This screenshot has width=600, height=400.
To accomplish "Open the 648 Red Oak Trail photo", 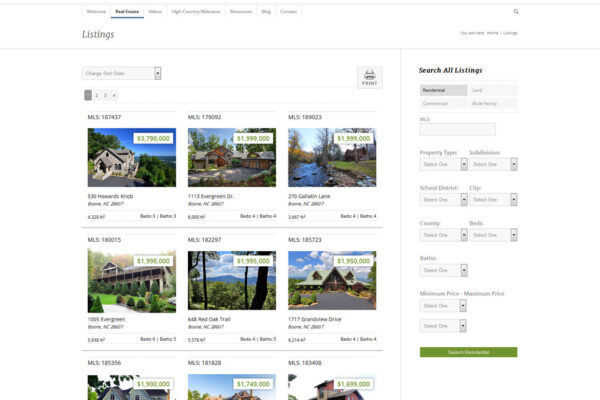I will pyautogui.click(x=232, y=281).
